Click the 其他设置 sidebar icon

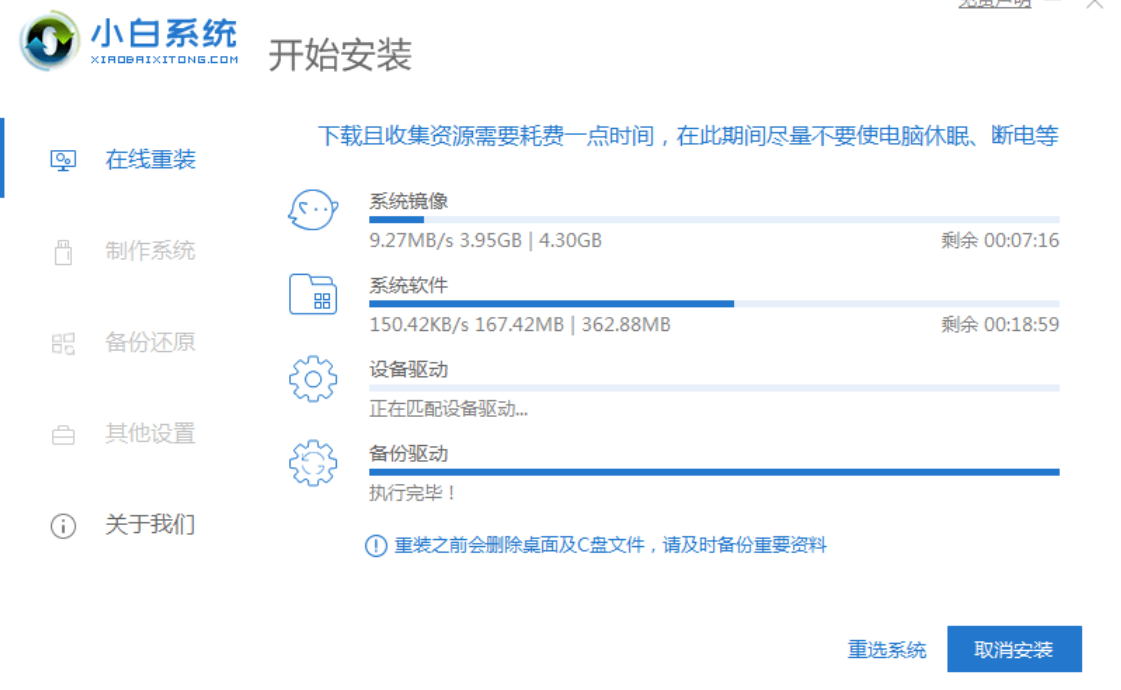pos(62,434)
